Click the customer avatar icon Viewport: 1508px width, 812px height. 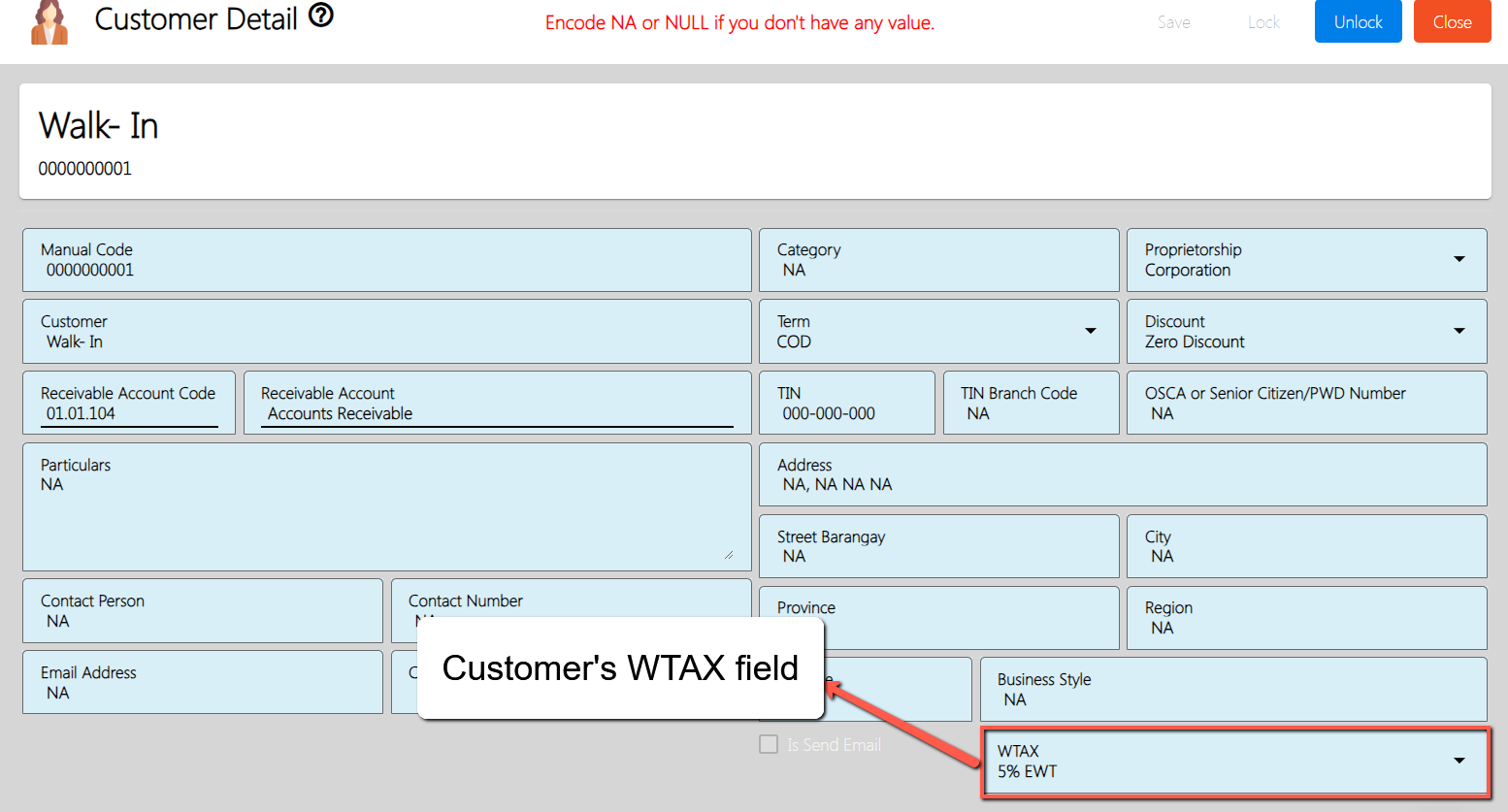coord(49,22)
